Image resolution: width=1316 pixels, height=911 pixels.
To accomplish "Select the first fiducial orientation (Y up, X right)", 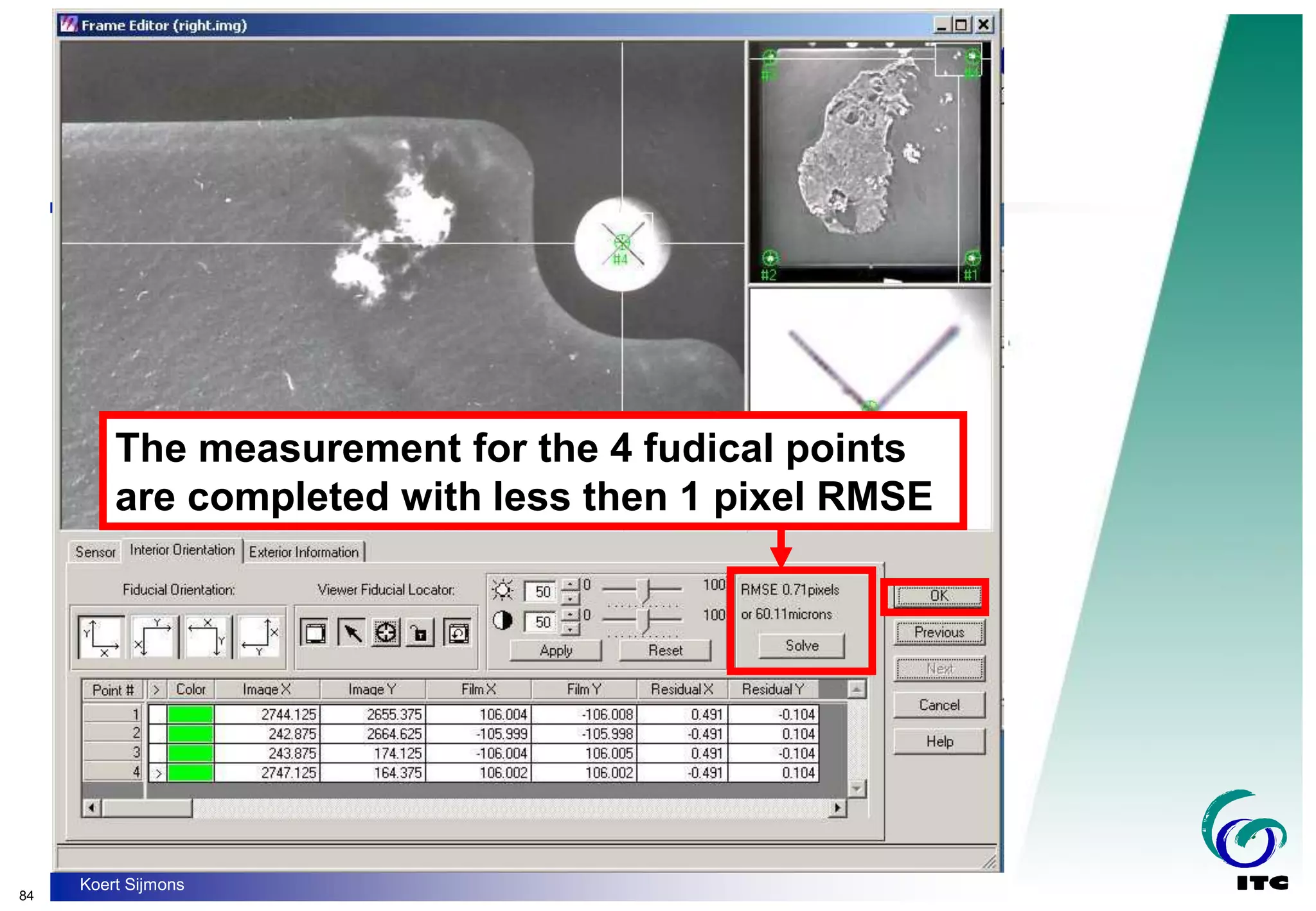I will tap(101, 636).
